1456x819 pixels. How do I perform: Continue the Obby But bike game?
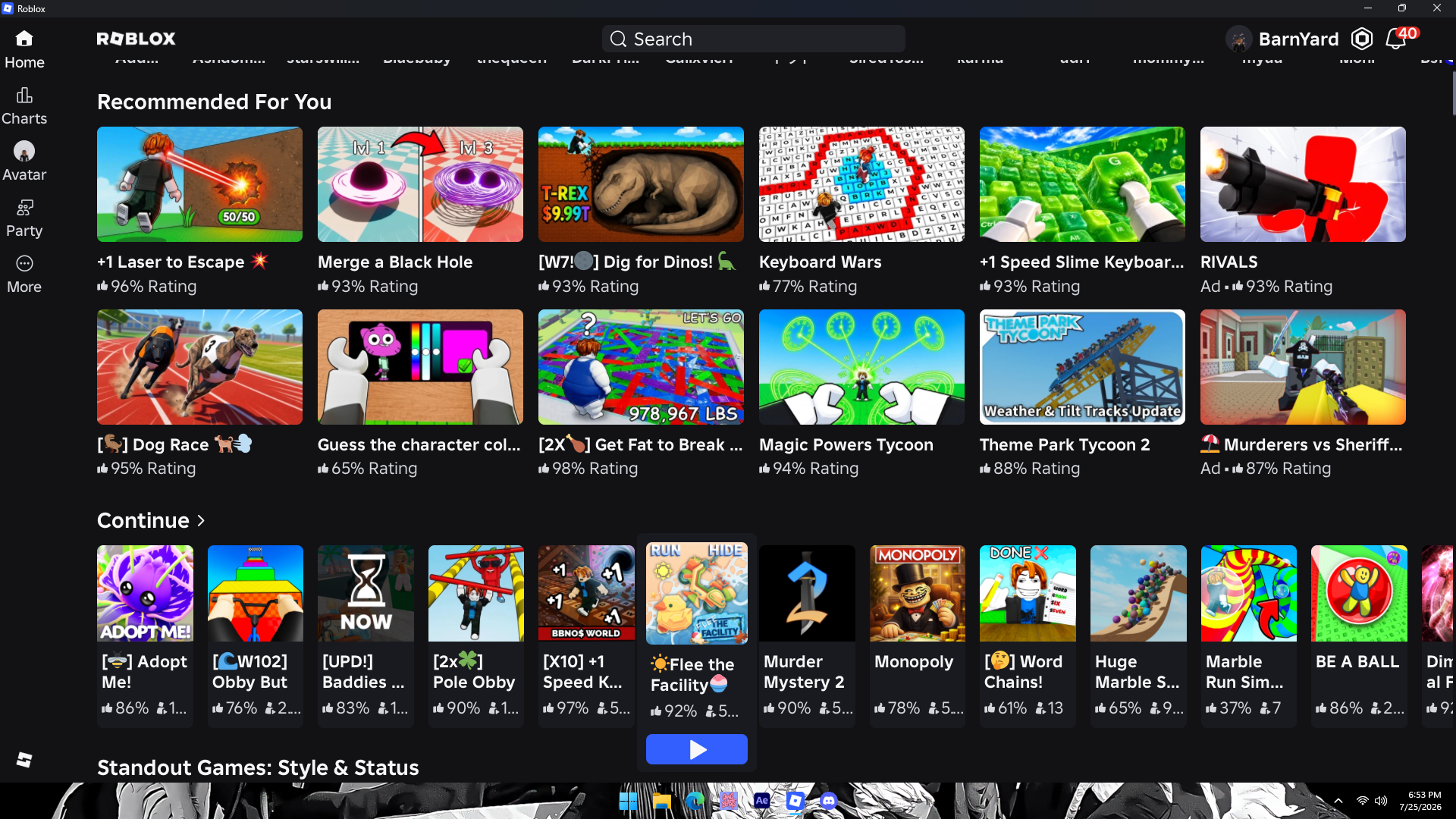pos(256,635)
